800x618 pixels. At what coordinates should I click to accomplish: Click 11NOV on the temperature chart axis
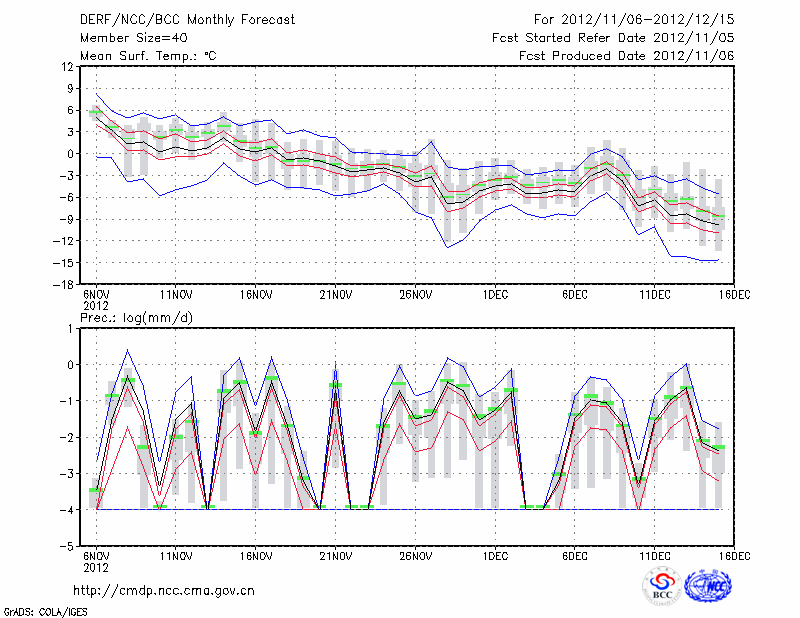(176, 295)
